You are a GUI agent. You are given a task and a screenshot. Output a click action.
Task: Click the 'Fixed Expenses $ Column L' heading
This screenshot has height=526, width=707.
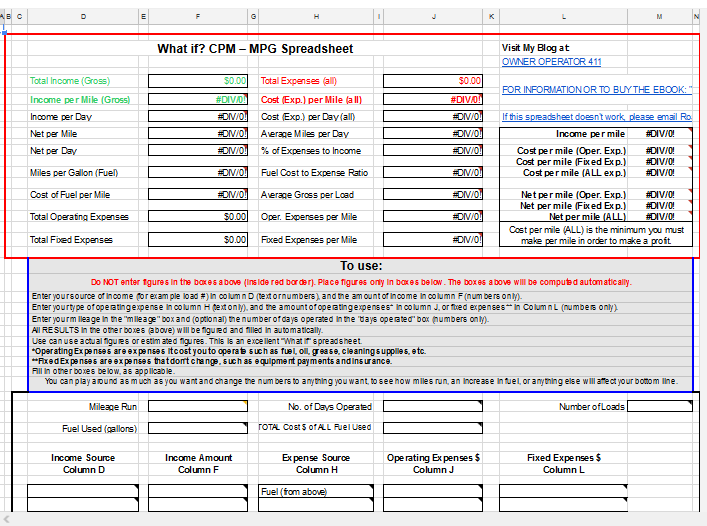click(564, 463)
